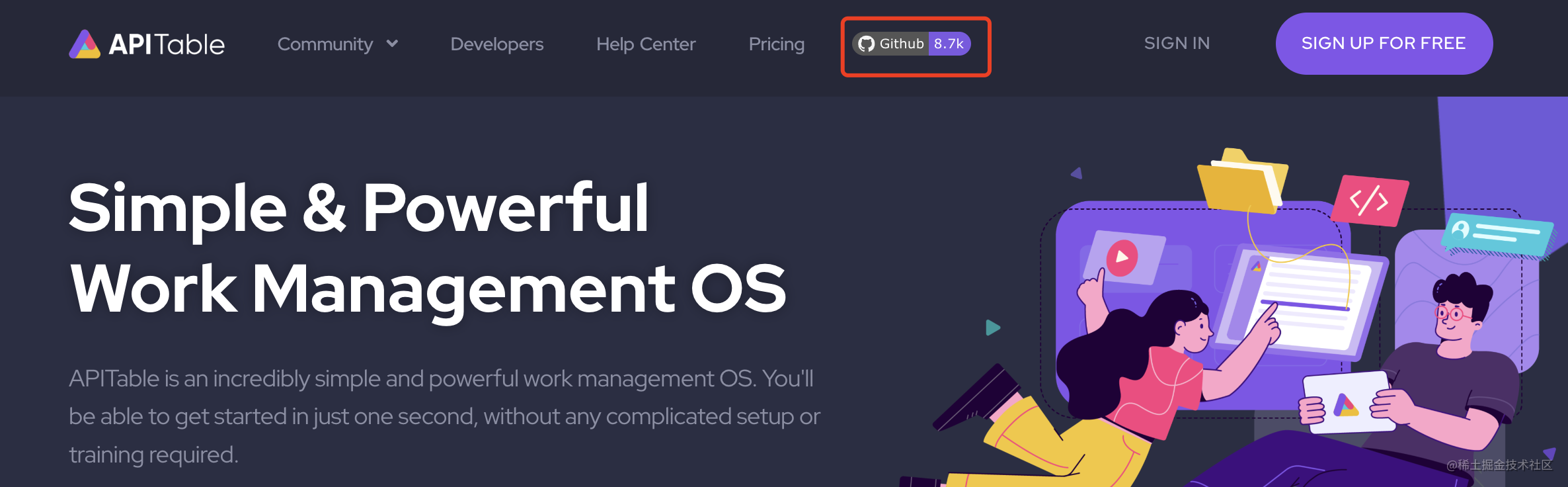The image size is (1568, 487).
Task: Expand the Community dropdown chevron
Action: point(392,44)
